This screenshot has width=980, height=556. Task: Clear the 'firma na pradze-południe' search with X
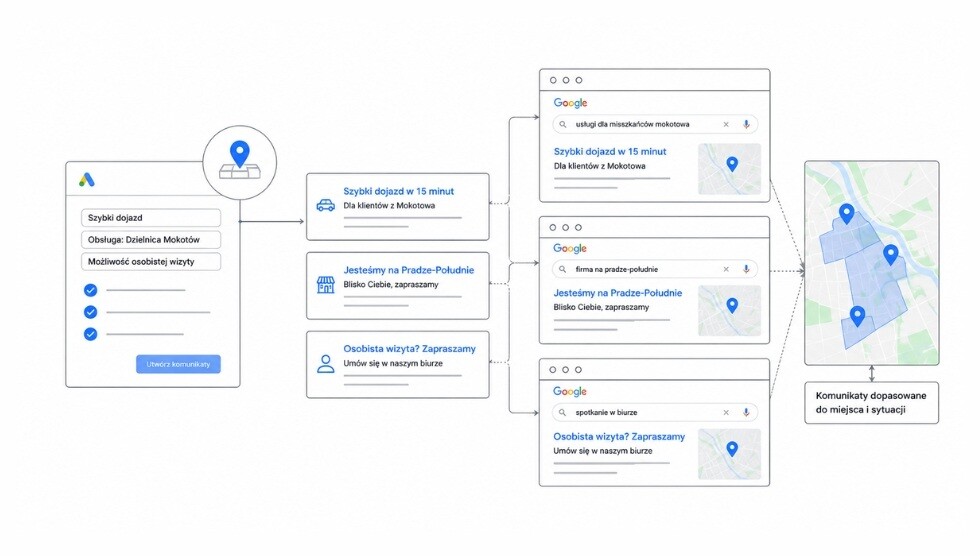coord(726,269)
